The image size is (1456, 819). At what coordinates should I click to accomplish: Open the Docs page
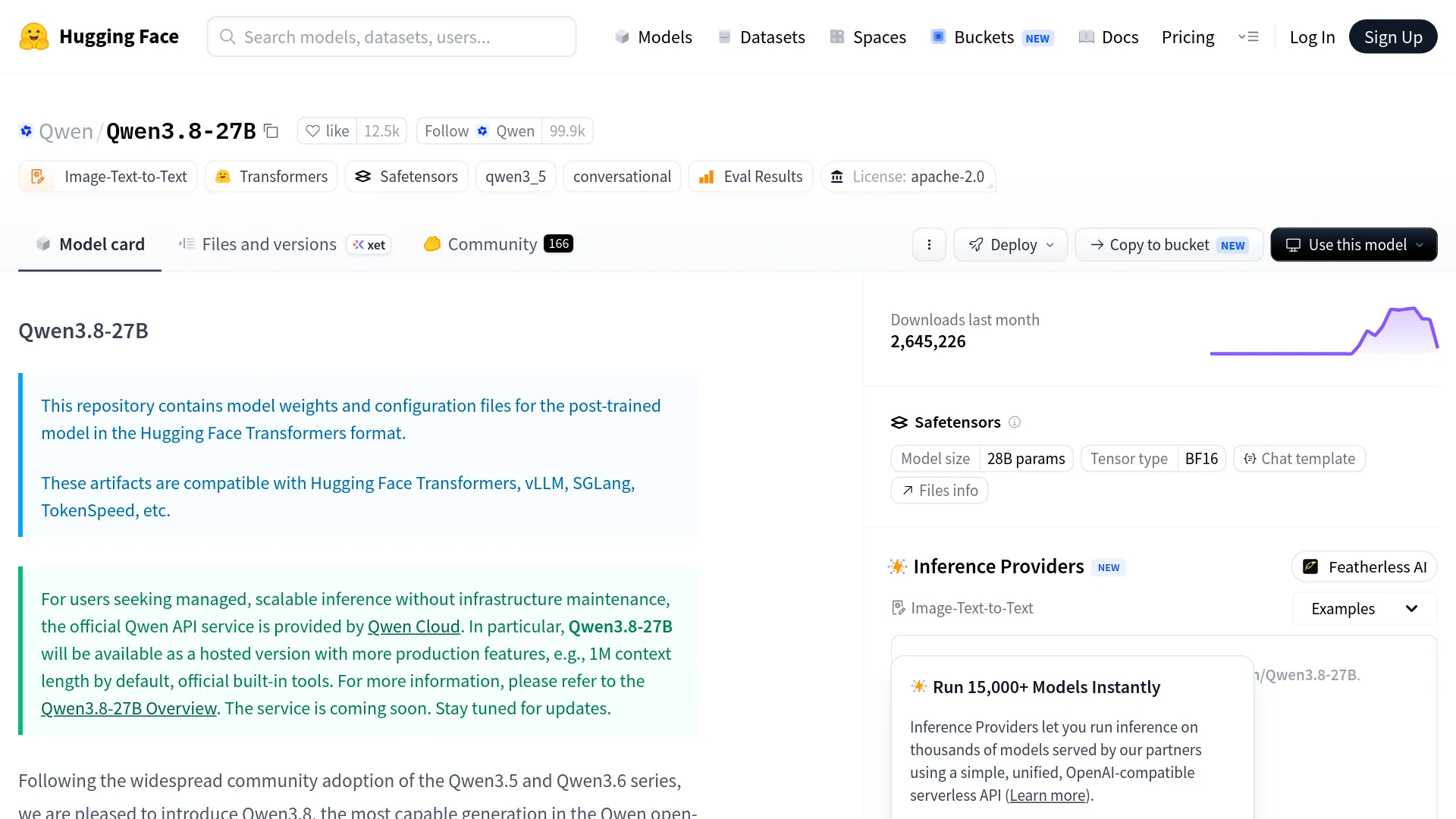[x=1109, y=36]
